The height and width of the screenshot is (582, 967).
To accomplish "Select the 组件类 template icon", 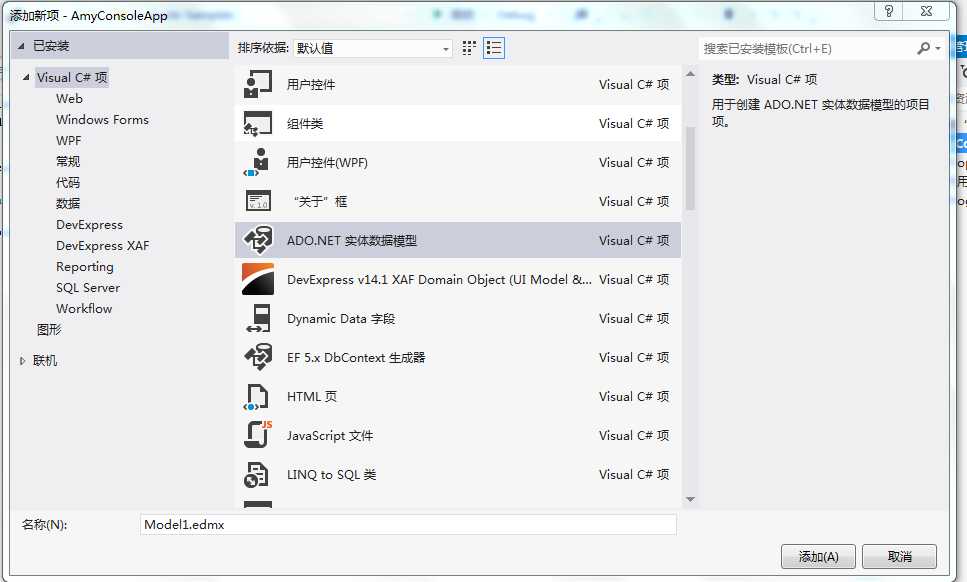I will coord(258,123).
